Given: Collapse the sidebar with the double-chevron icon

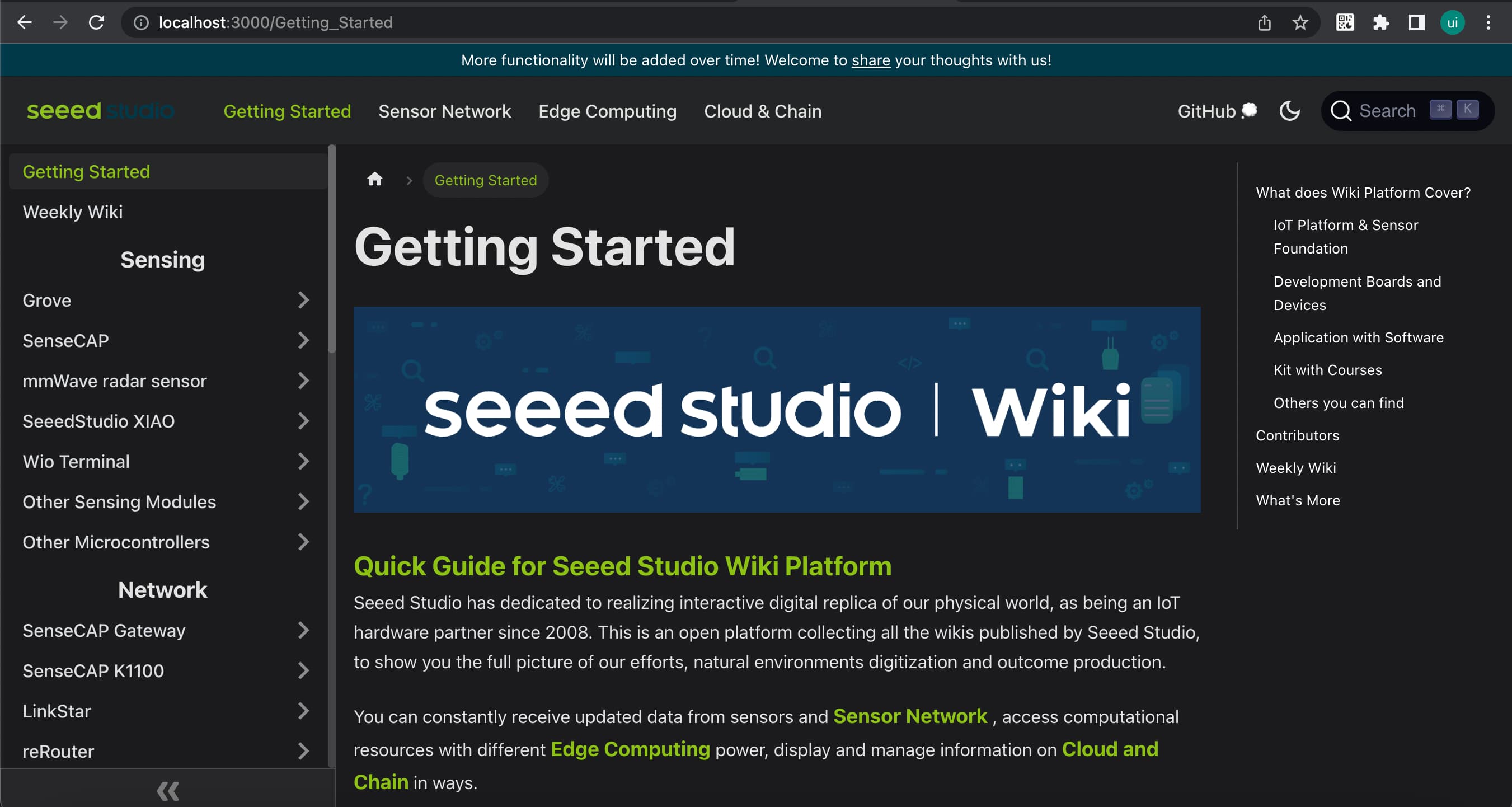Looking at the screenshot, I should point(168,790).
